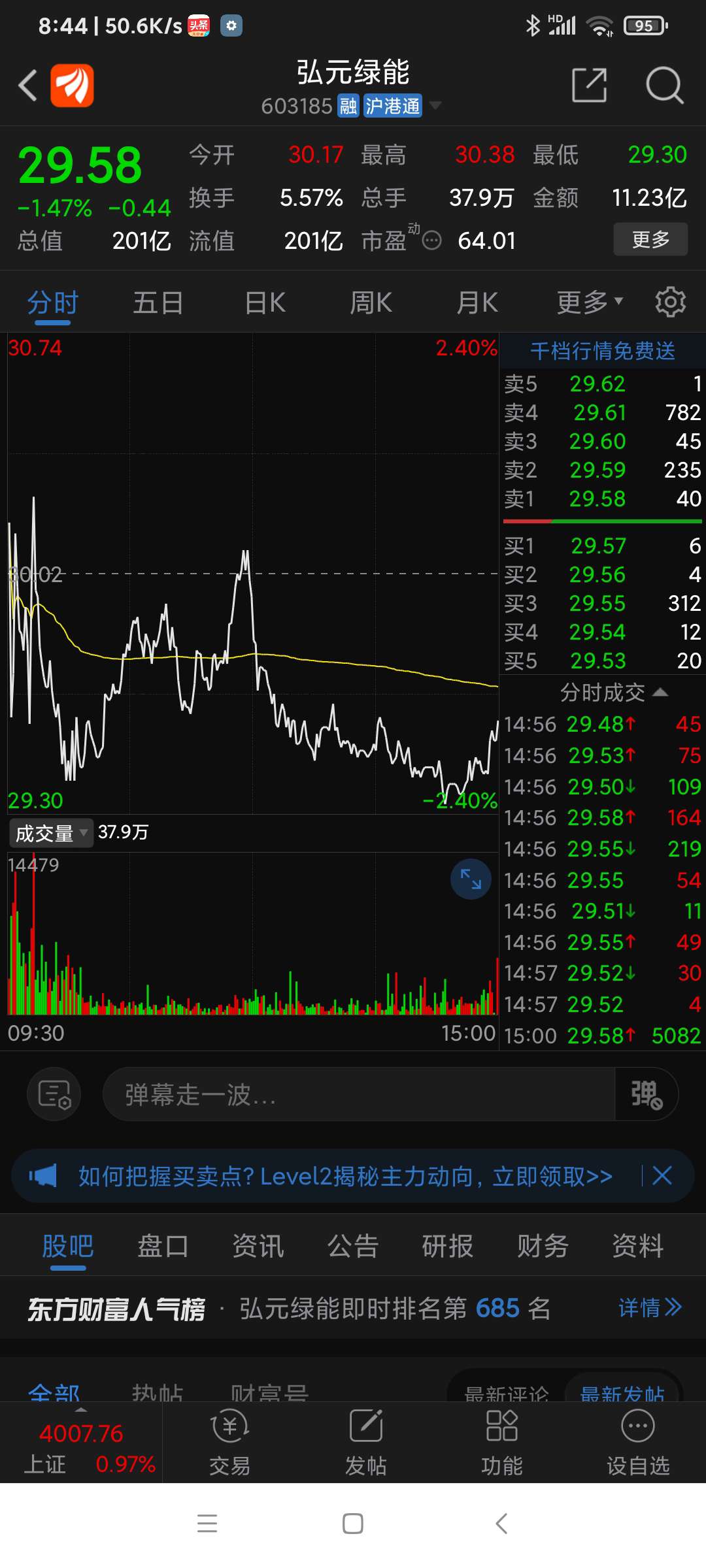Image resolution: width=706 pixels, height=1568 pixels.
Task: Tap the Android recent apps button
Action: [207, 1524]
